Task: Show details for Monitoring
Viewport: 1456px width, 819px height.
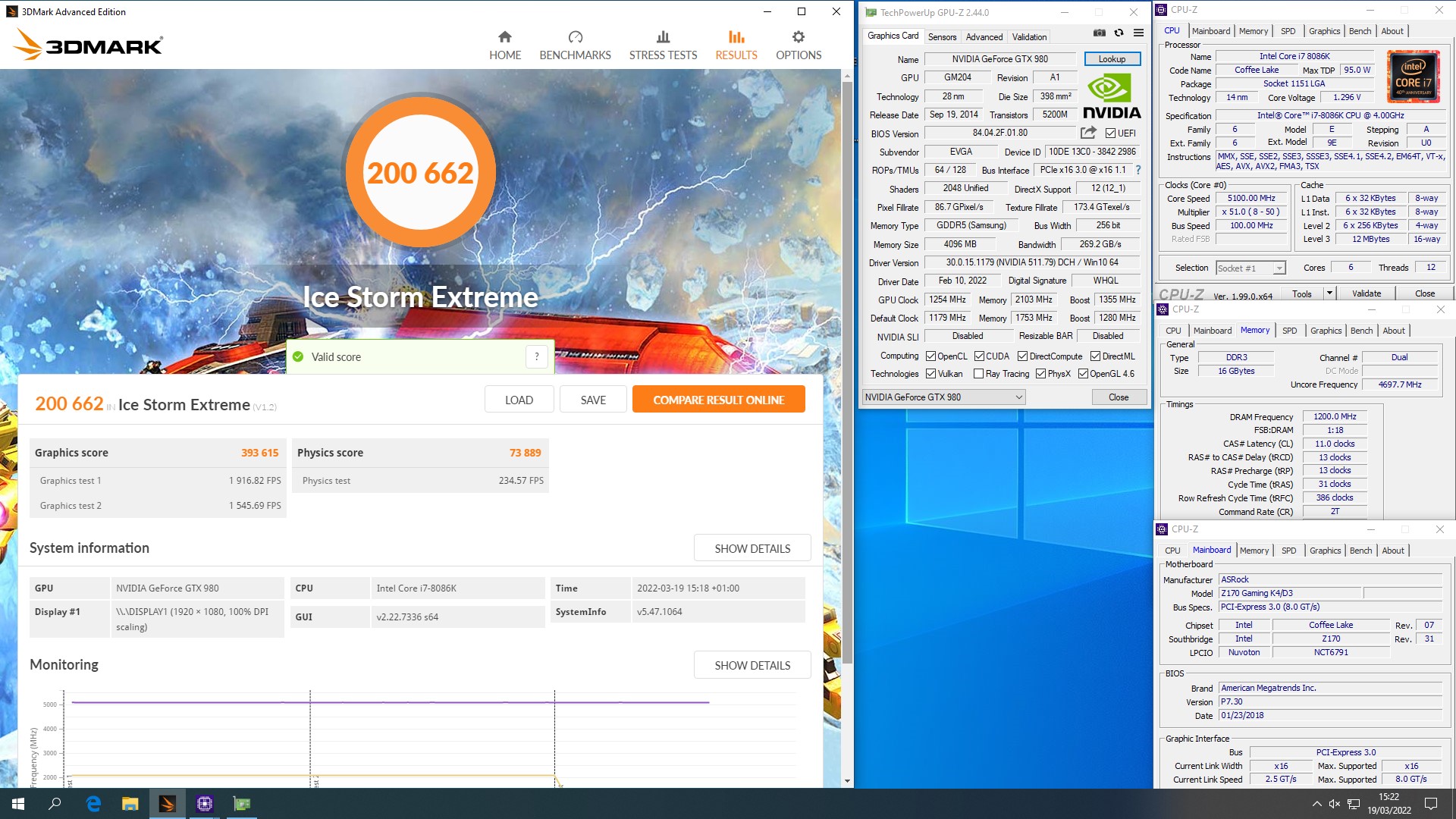Action: 752,665
